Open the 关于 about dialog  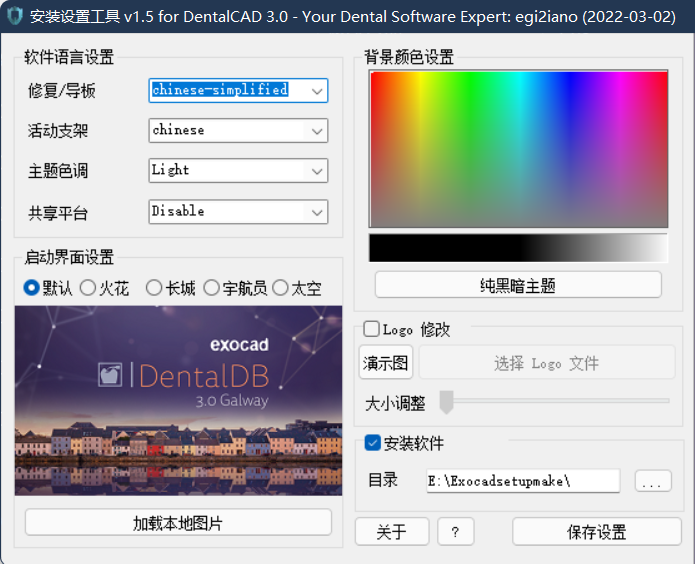[x=392, y=531]
